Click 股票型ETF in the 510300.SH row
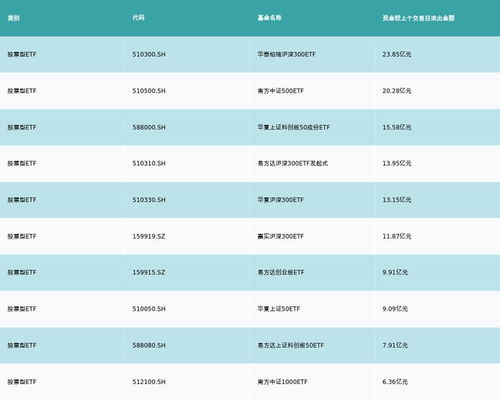Image resolution: width=500 pixels, height=400 pixels. click(x=22, y=54)
